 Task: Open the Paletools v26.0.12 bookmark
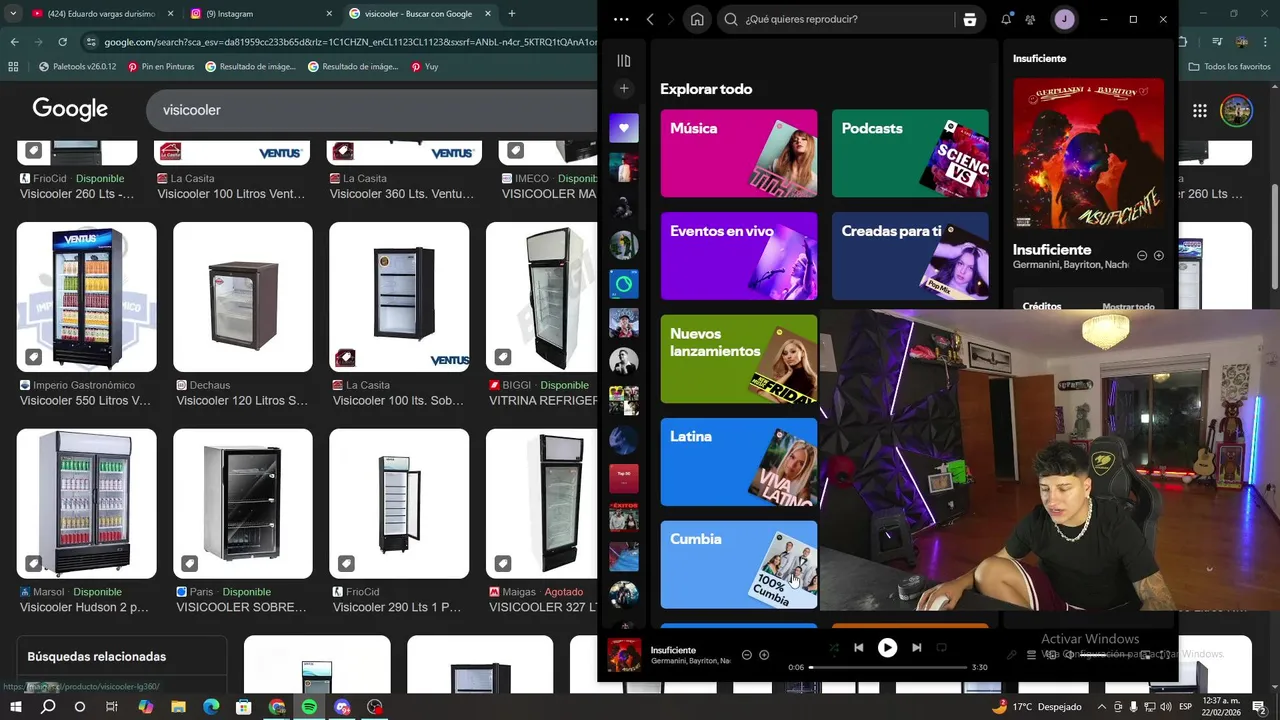[78, 67]
